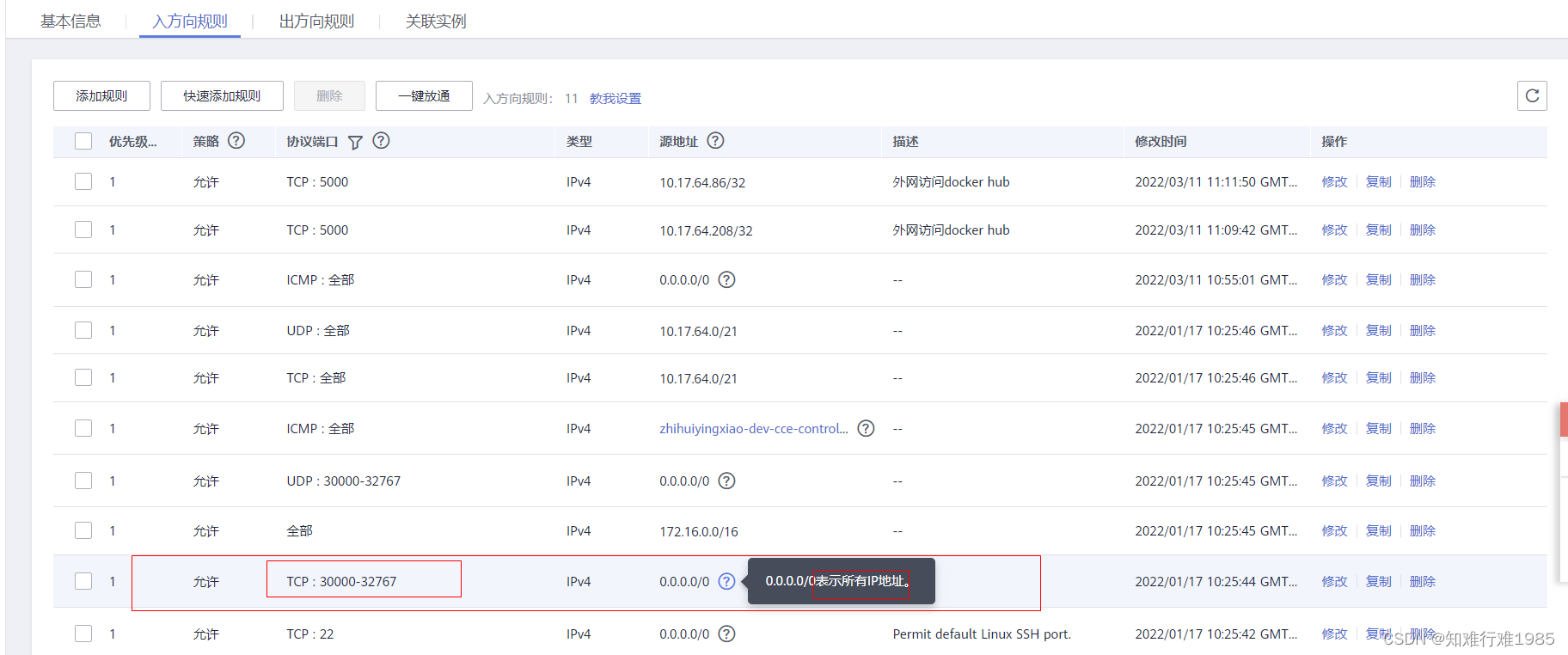Open help icon beside zhihuiyingxiao-dev-cce-control source
1568x655 pixels.
tap(866, 428)
